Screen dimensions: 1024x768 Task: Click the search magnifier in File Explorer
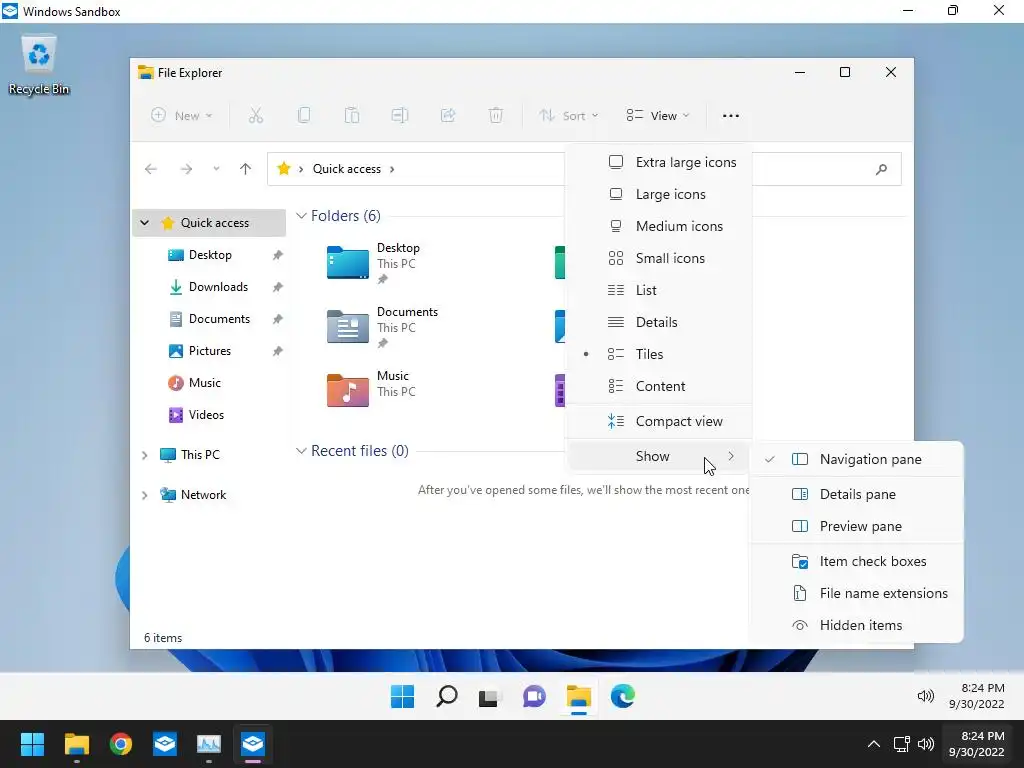[x=881, y=169]
